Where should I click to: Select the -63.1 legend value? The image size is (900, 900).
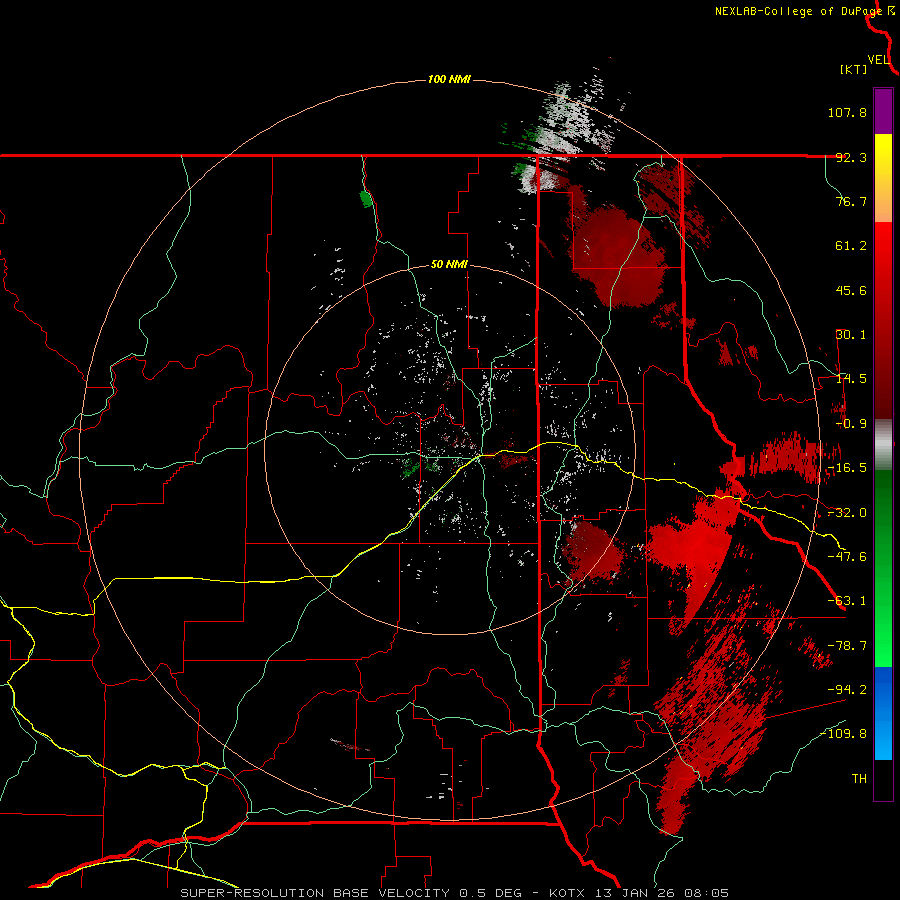pos(847,601)
